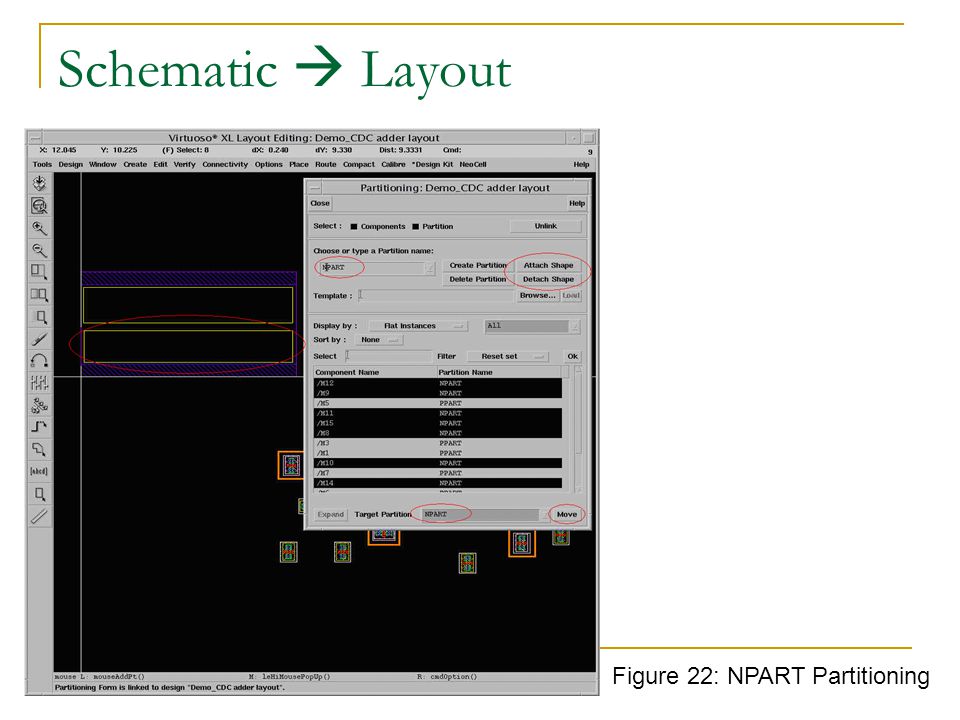Open the Calibre menu
960x720 pixels.
tap(393, 165)
